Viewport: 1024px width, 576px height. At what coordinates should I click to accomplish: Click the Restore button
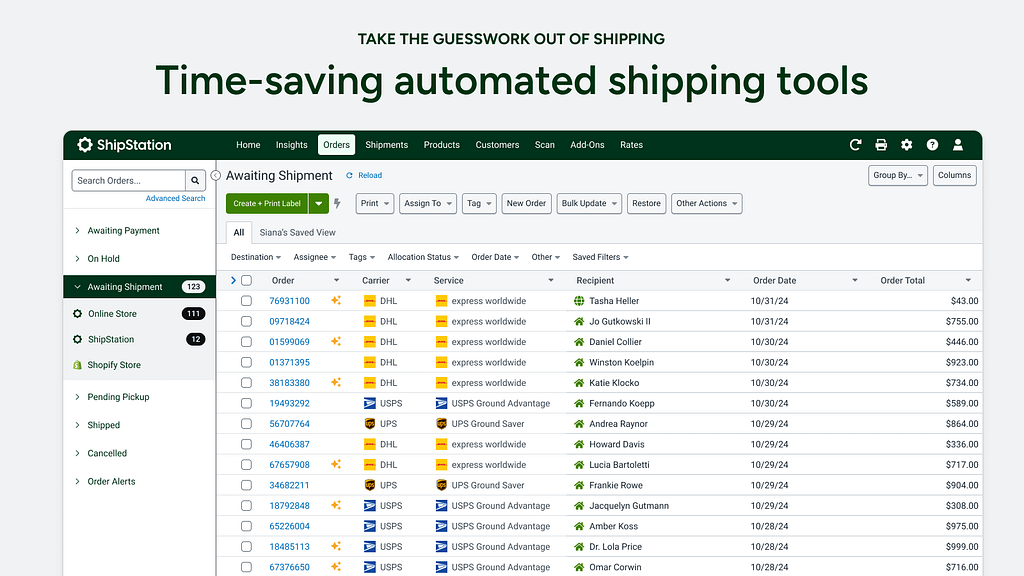click(x=647, y=203)
